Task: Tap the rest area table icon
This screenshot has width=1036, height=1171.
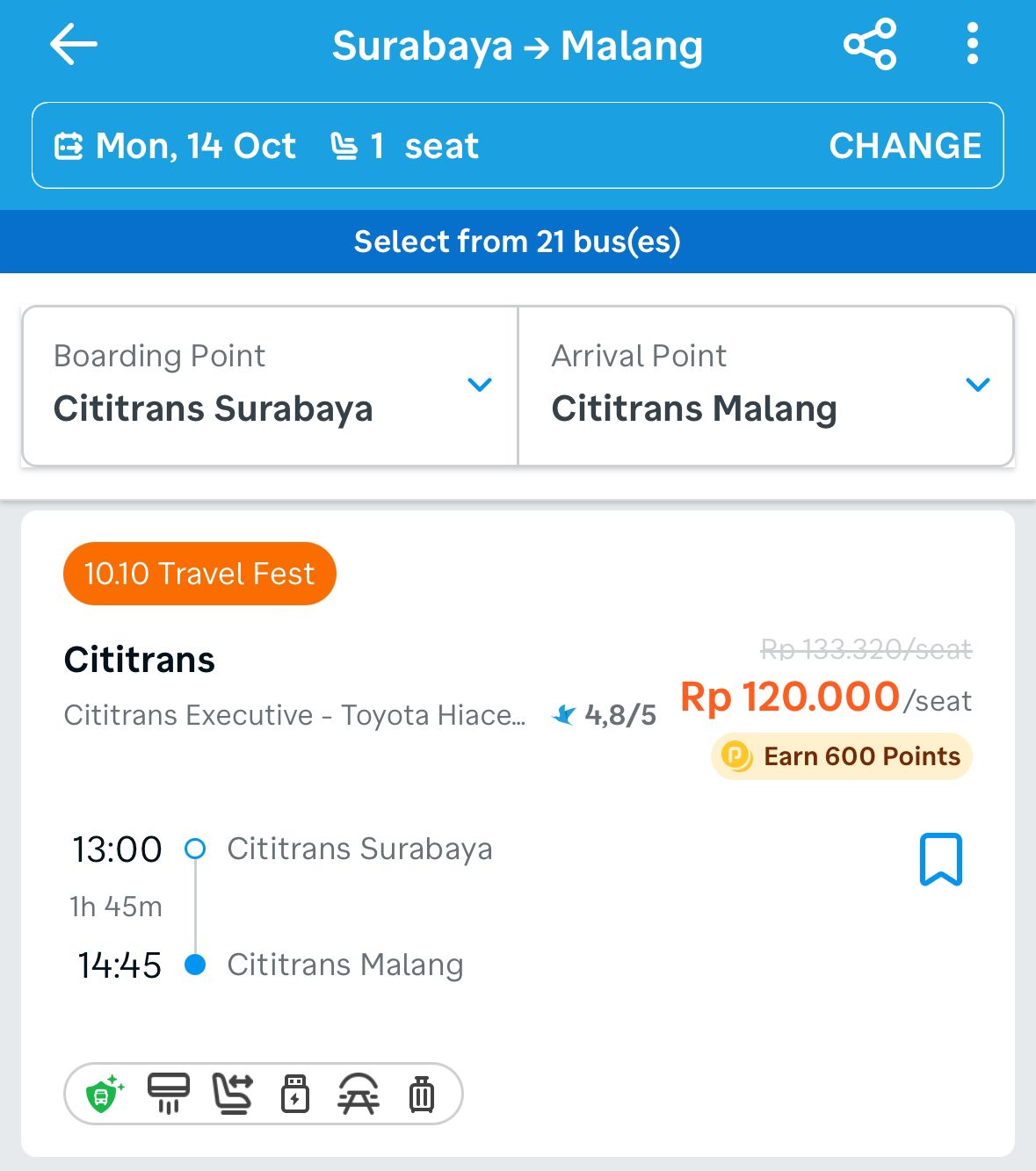Action: click(359, 1094)
